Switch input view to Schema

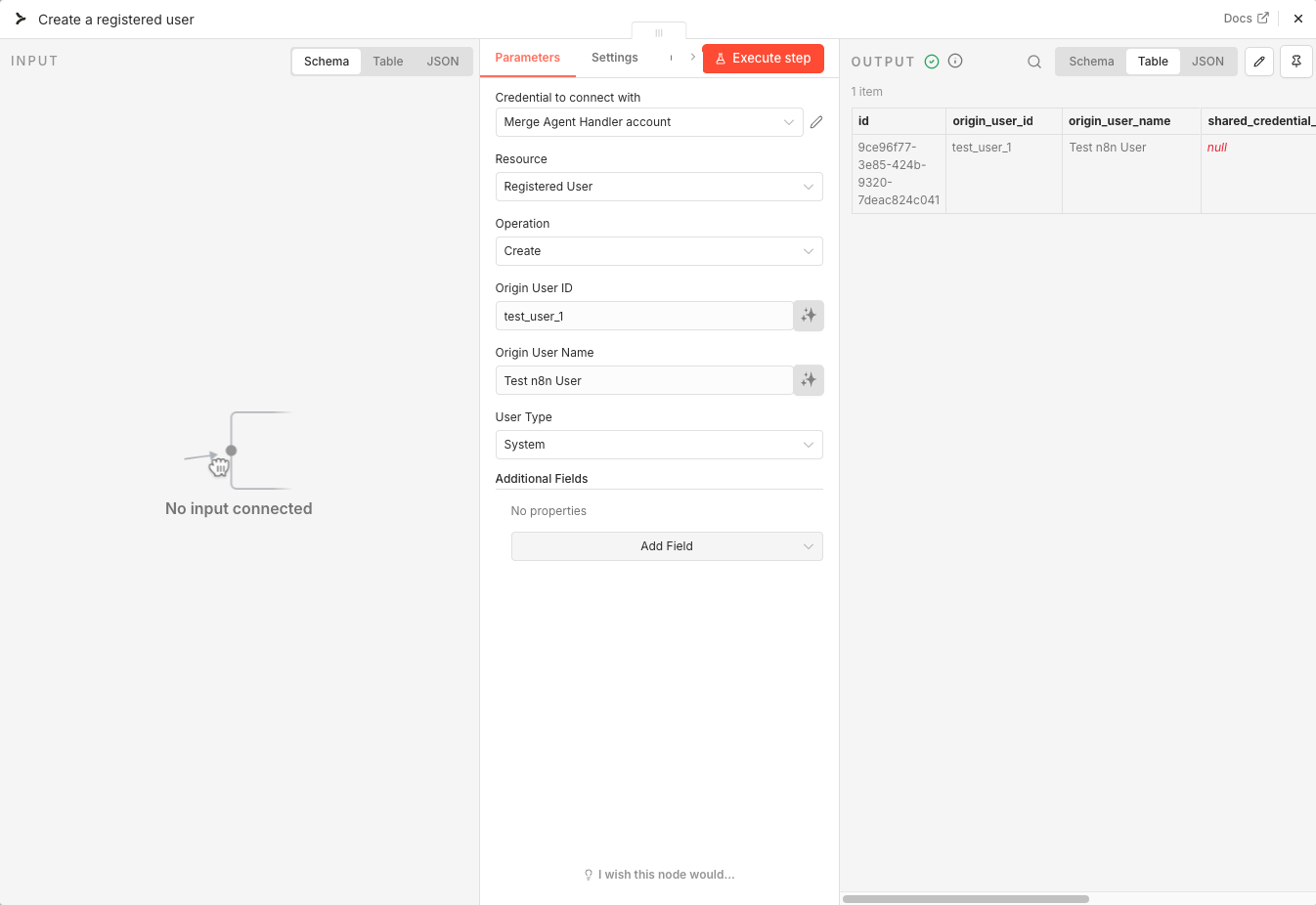pos(327,62)
